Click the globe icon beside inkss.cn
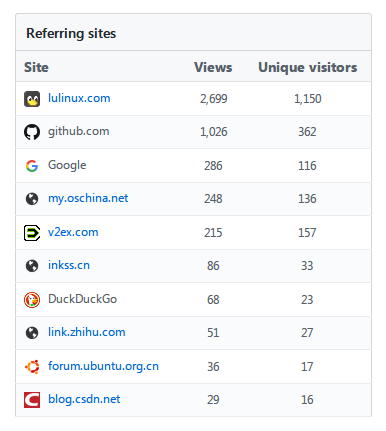This screenshot has height=431, width=386. click(32, 266)
